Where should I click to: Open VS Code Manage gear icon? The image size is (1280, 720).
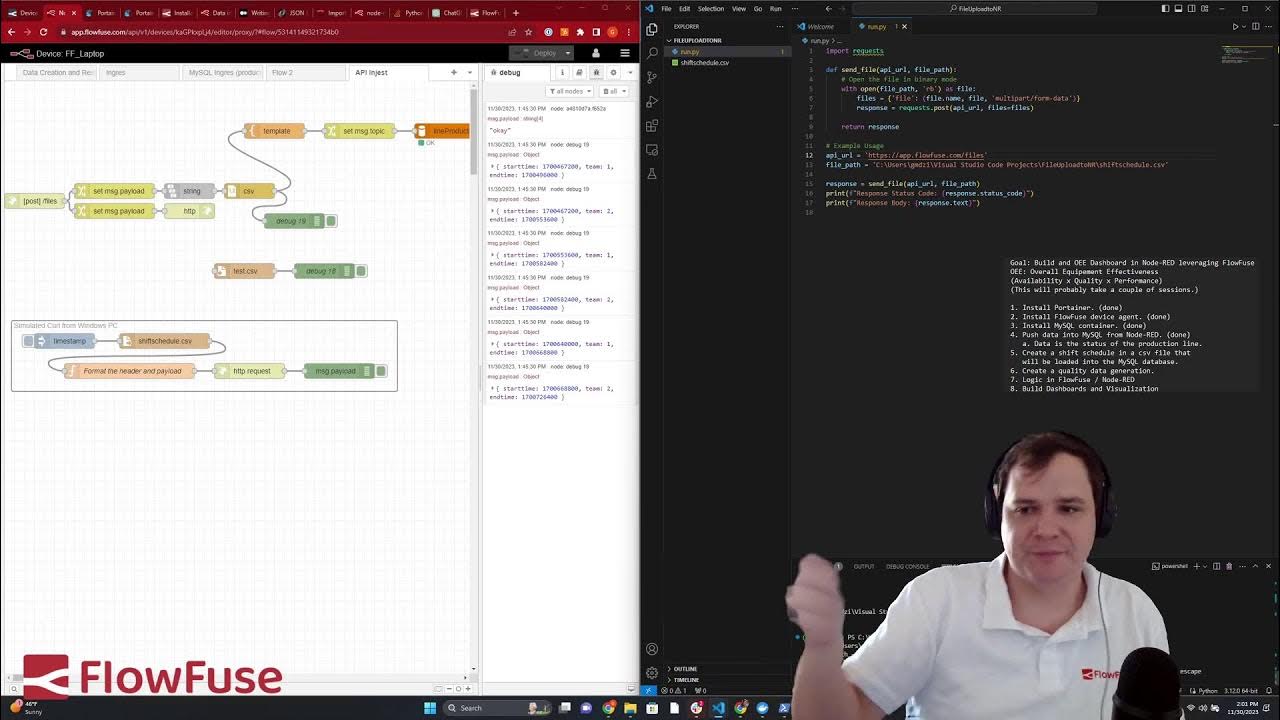(x=652, y=673)
